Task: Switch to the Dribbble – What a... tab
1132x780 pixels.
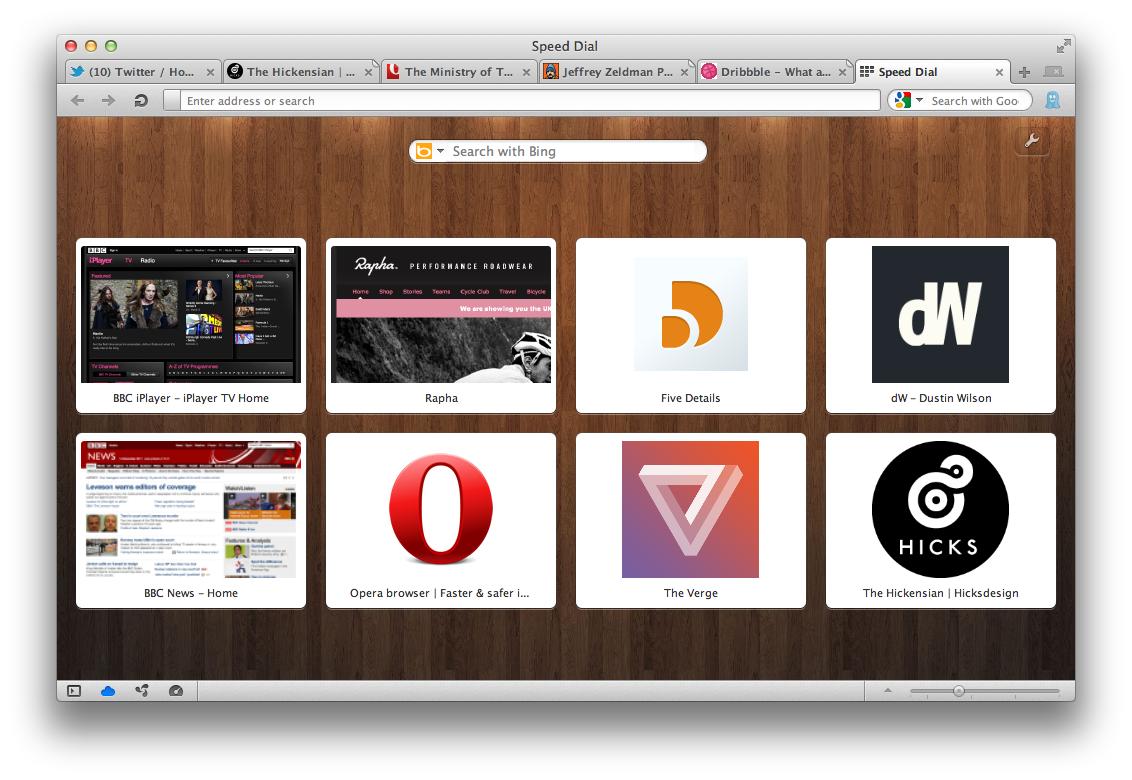Action: pos(775,72)
